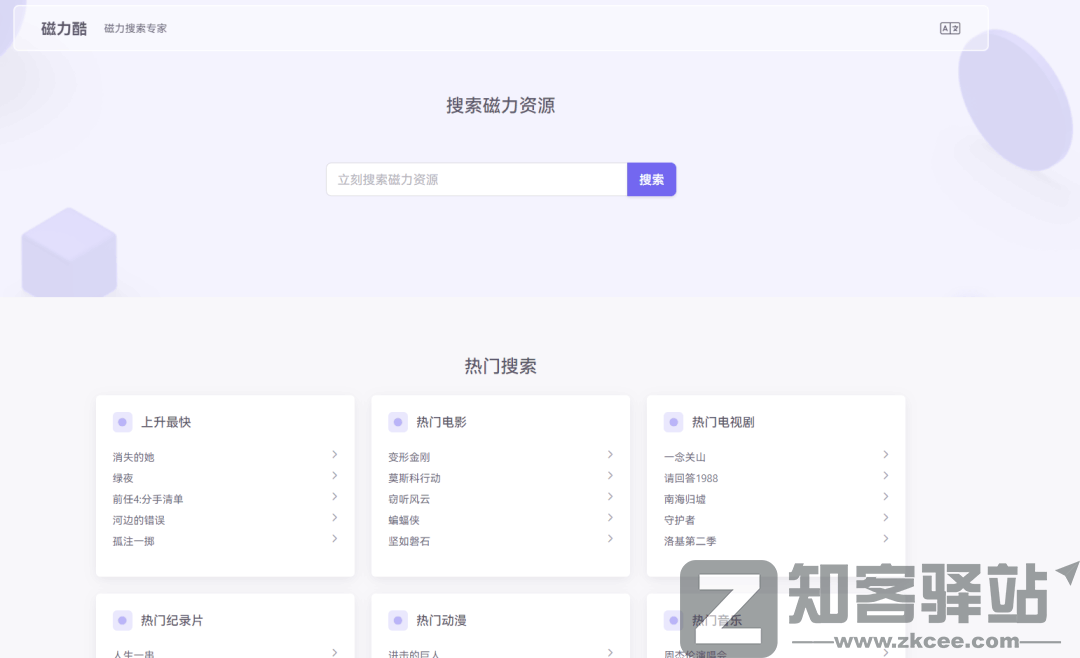Open the 孤注一掷 hot search link
The width and height of the screenshot is (1080, 658).
[x=132, y=539]
